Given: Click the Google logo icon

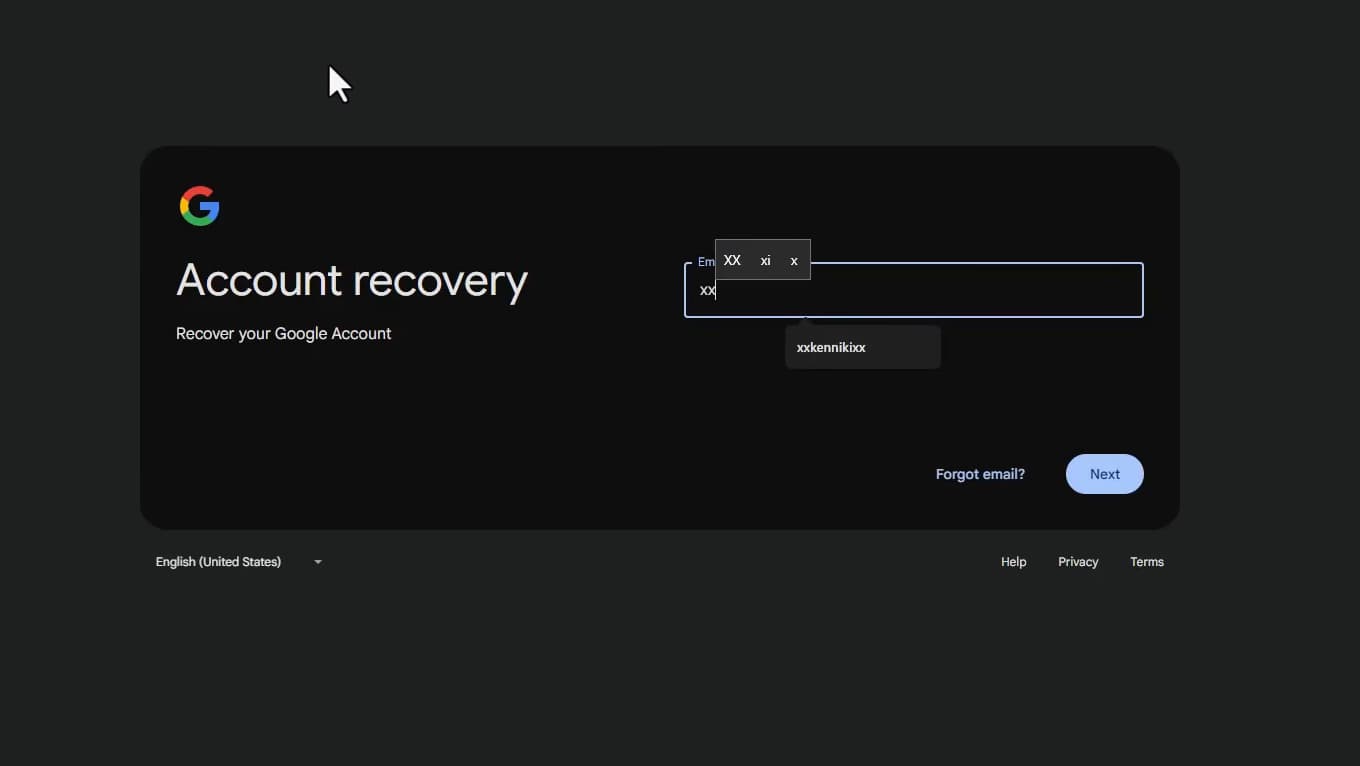Looking at the screenshot, I should 200,206.
